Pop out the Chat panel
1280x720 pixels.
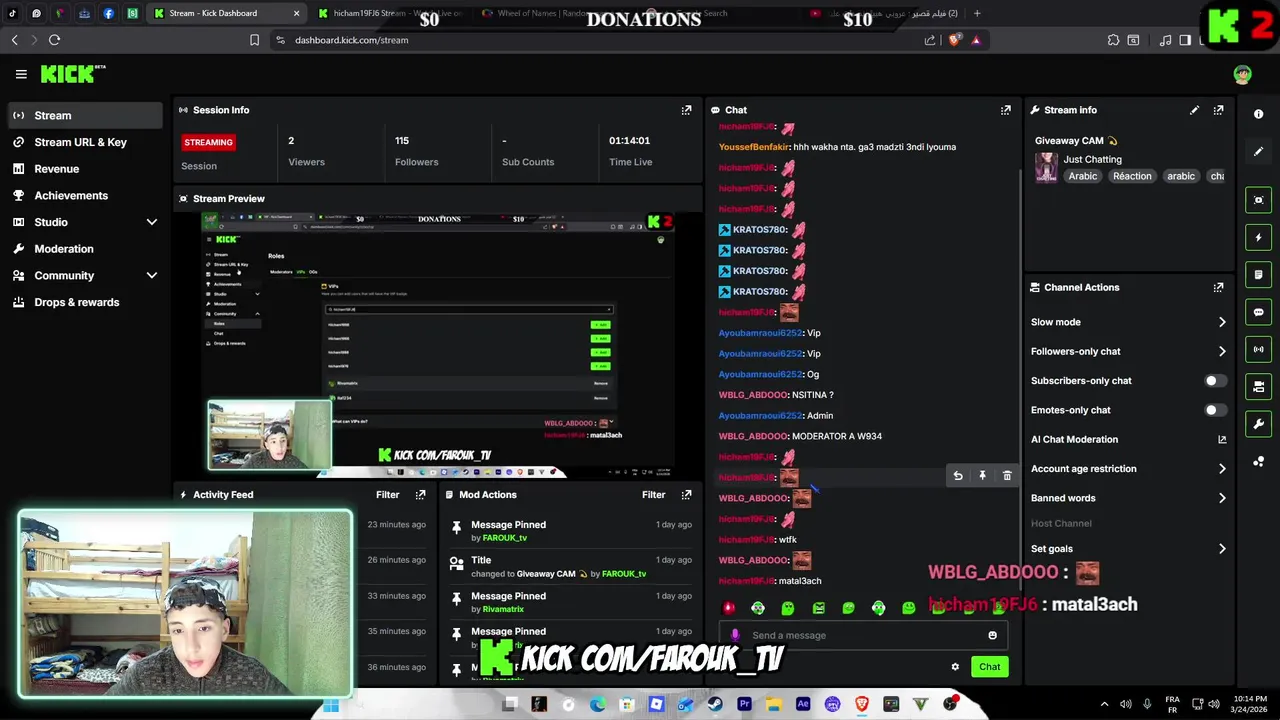pos(1005,110)
